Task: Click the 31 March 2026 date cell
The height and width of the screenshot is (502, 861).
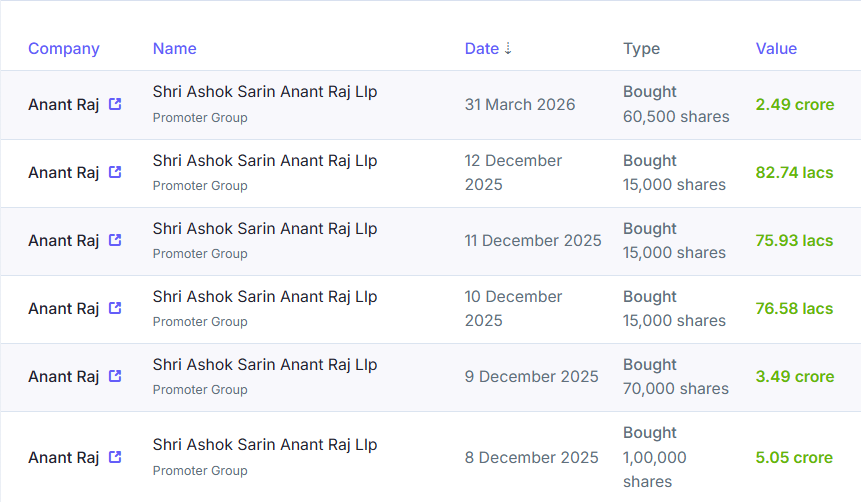Action: pos(519,104)
